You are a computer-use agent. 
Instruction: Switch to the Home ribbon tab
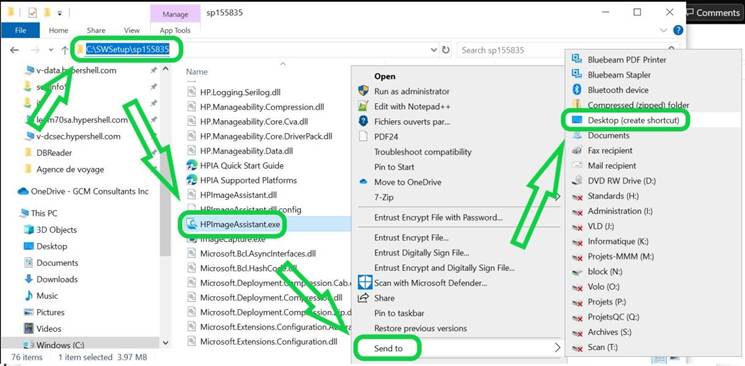(58, 30)
